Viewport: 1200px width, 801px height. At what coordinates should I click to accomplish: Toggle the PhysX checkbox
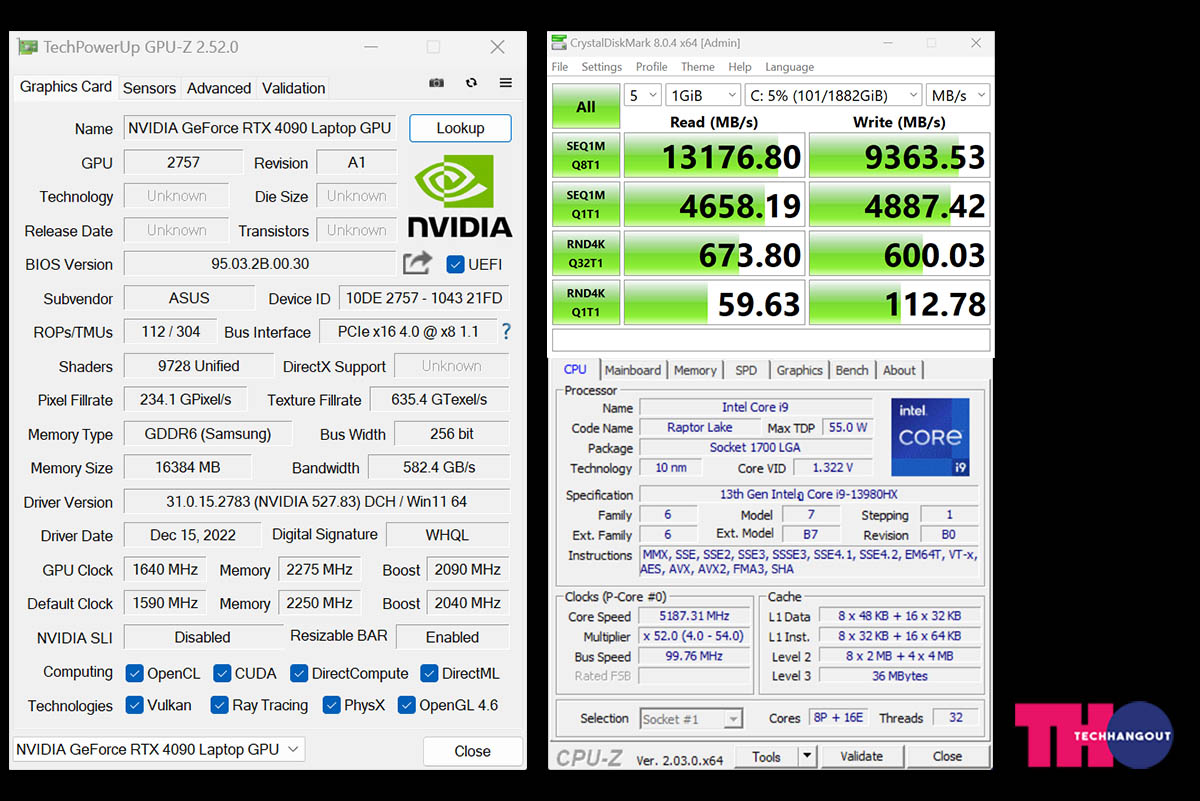coord(332,705)
